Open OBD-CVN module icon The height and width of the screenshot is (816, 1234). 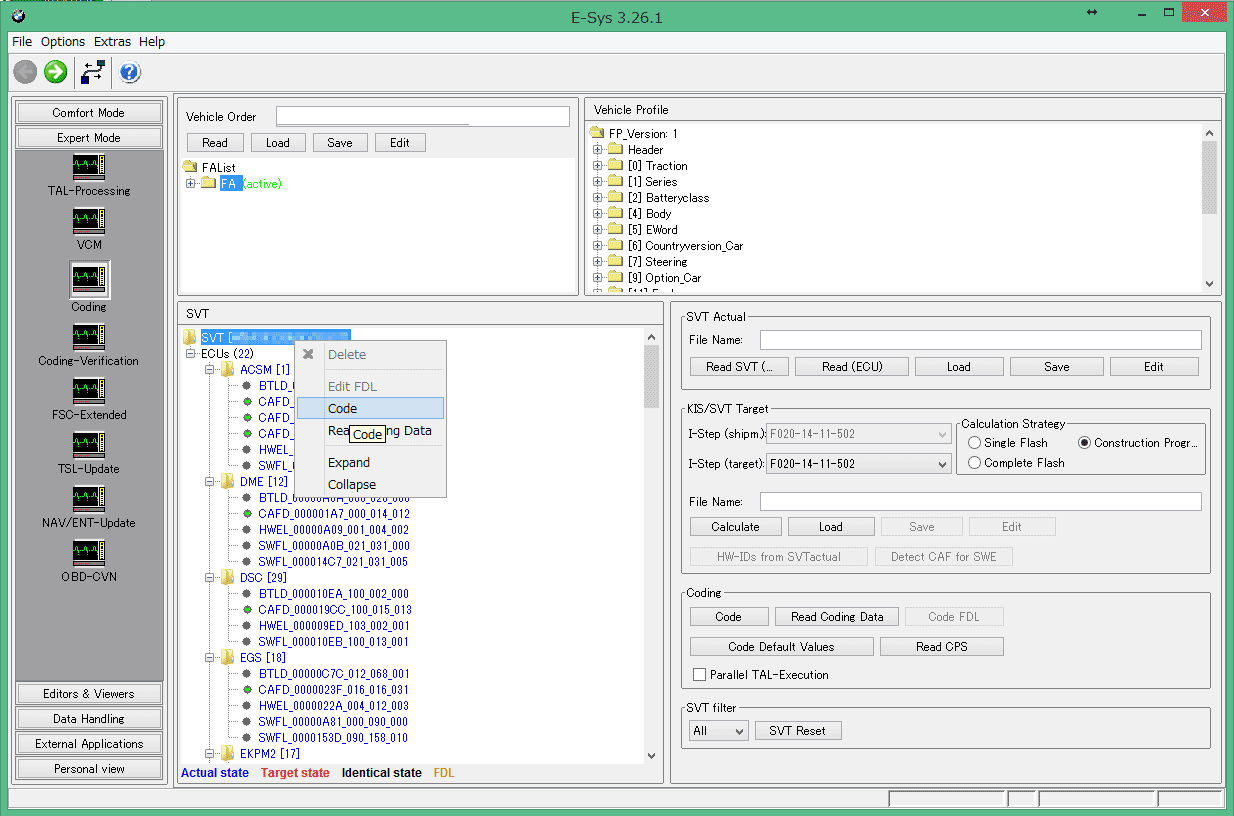click(89, 552)
